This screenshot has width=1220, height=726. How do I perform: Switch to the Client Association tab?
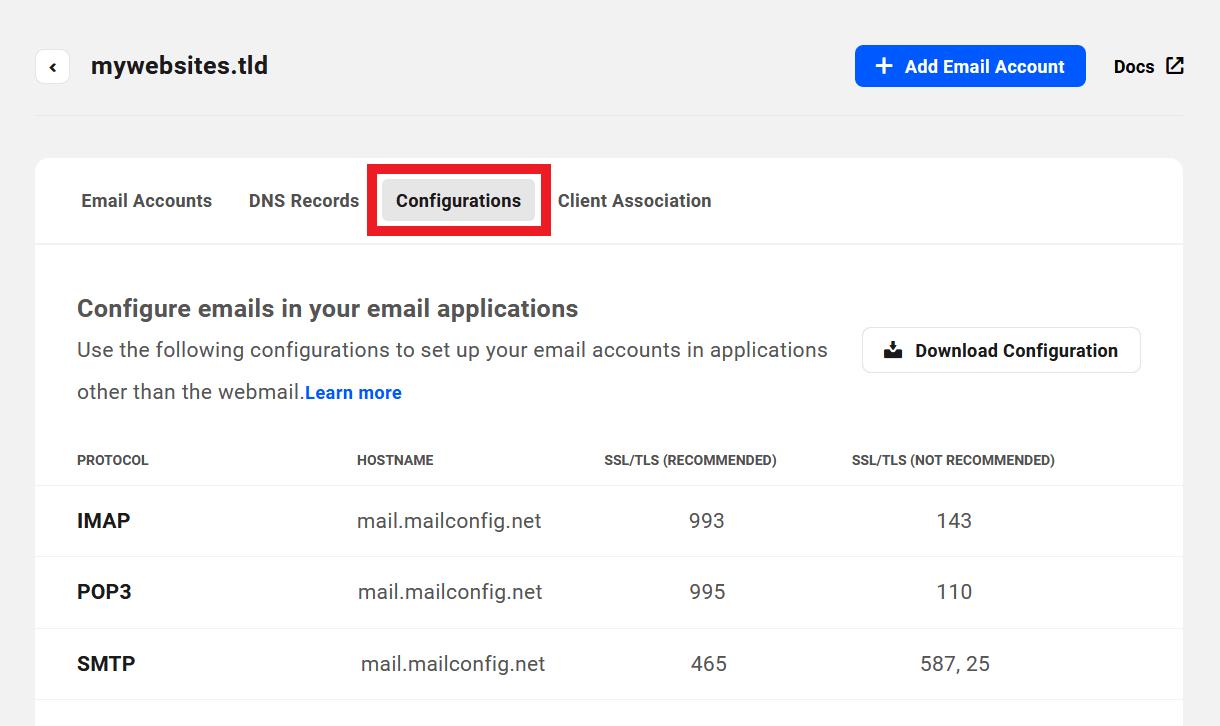tap(634, 200)
